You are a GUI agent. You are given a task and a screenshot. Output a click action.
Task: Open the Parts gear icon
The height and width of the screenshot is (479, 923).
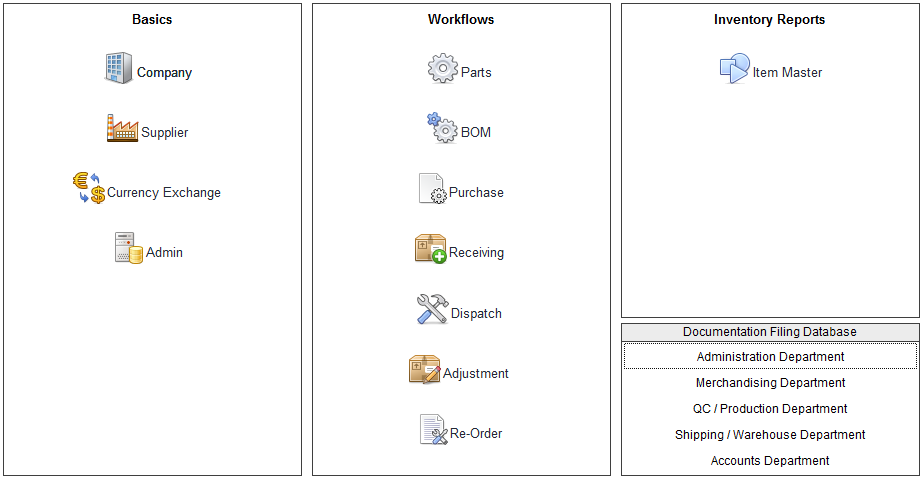click(442, 69)
